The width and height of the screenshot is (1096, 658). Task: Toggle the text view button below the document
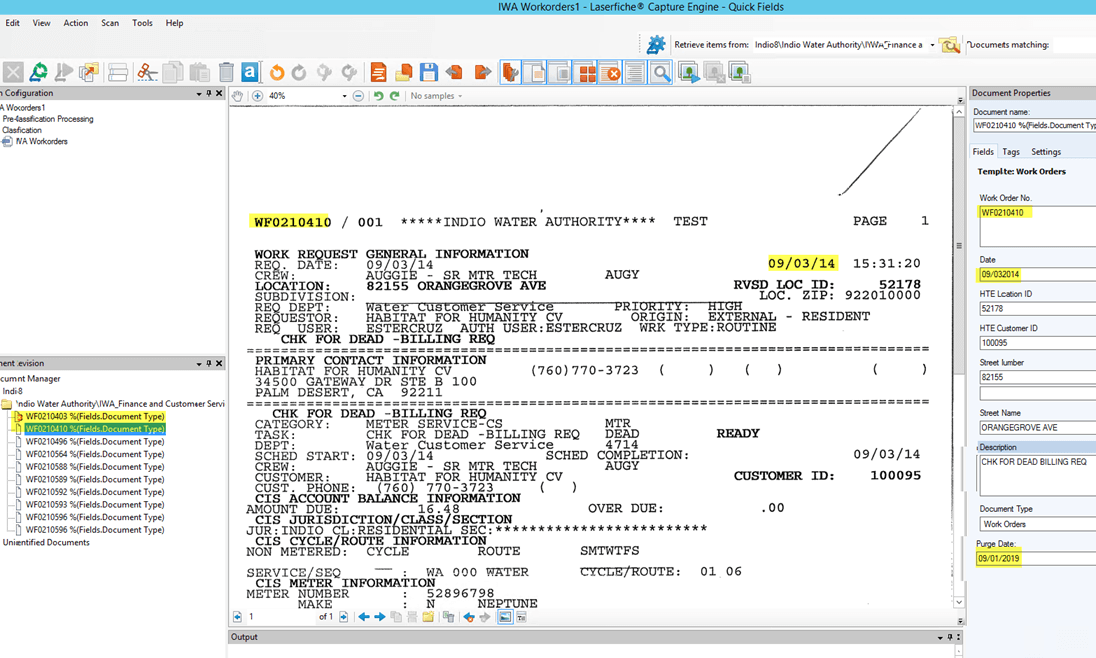click(521, 617)
